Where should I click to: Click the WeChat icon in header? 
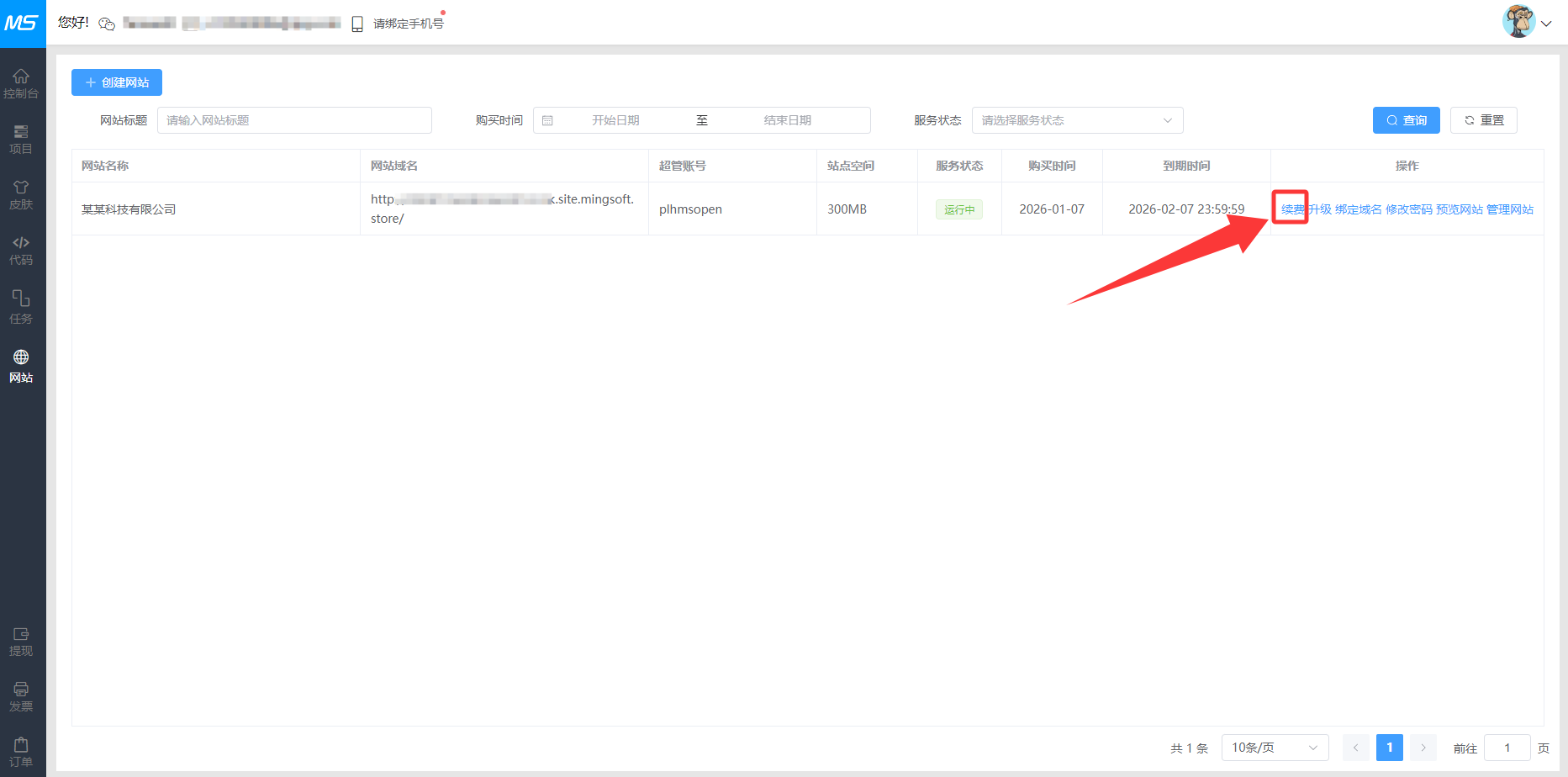(x=107, y=24)
